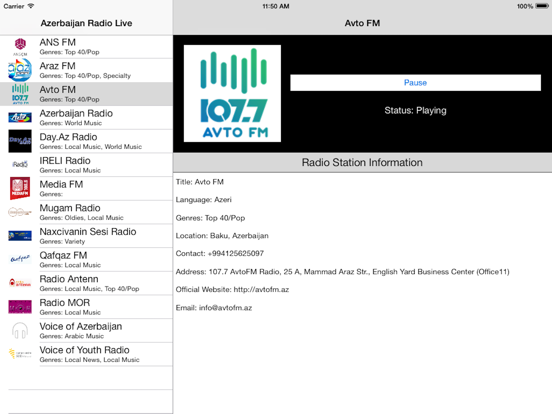The height and width of the screenshot is (414, 552).
Task: Click the Mugam Radio logo icon
Action: (x=20, y=212)
